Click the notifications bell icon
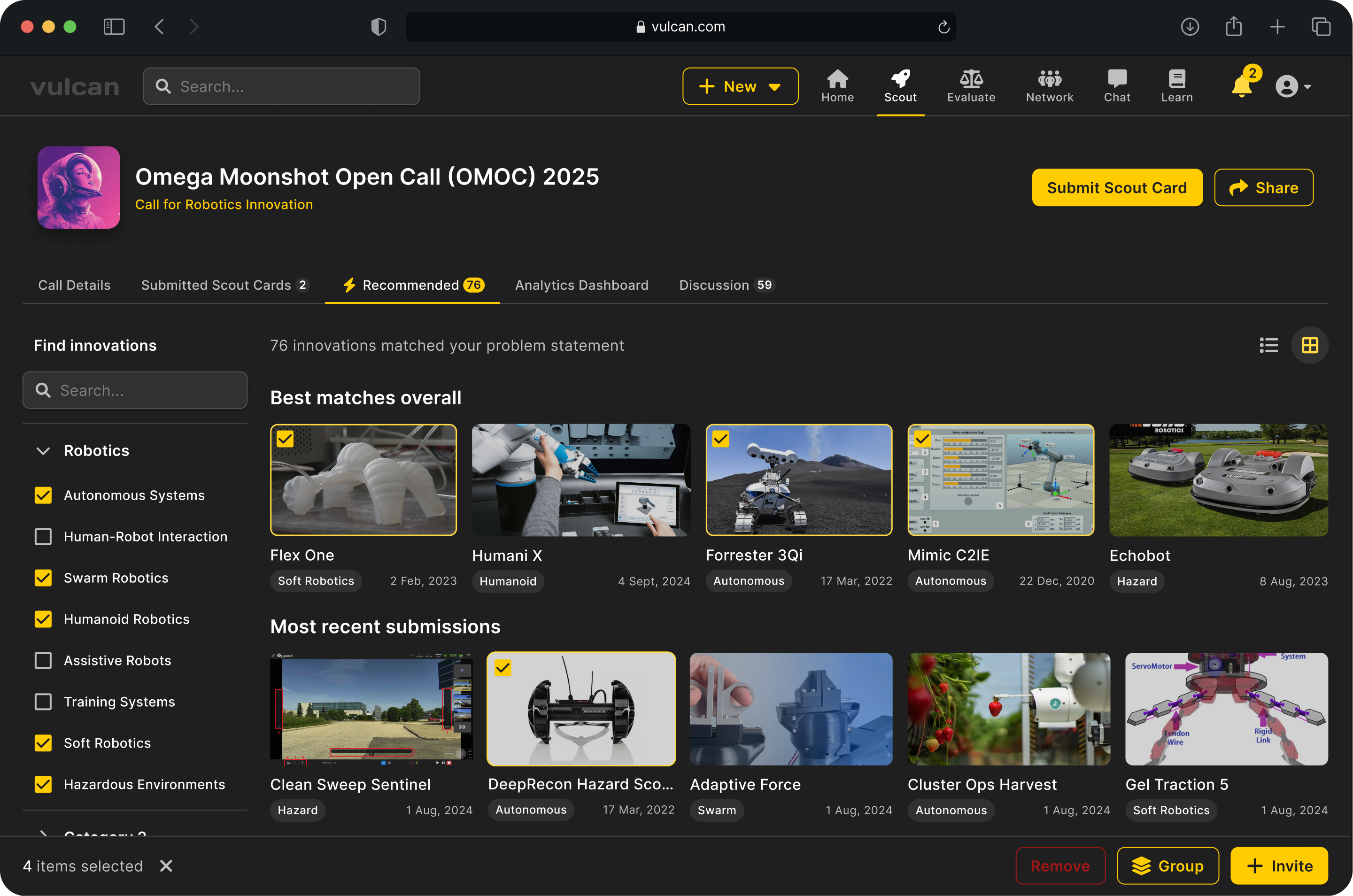The width and height of the screenshot is (1353, 896). tap(1241, 86)
